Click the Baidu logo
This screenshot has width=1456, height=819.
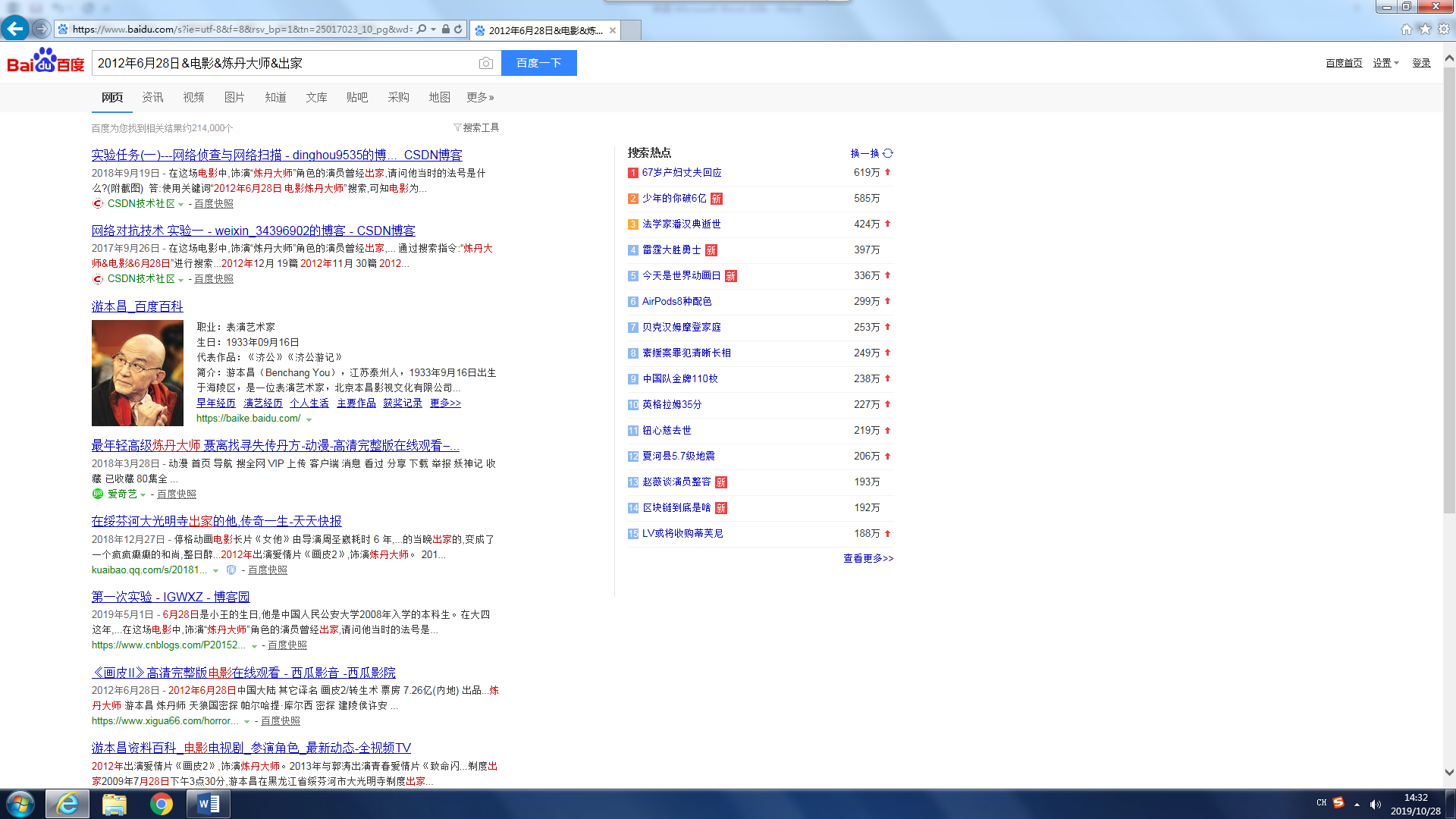point(45,62)
